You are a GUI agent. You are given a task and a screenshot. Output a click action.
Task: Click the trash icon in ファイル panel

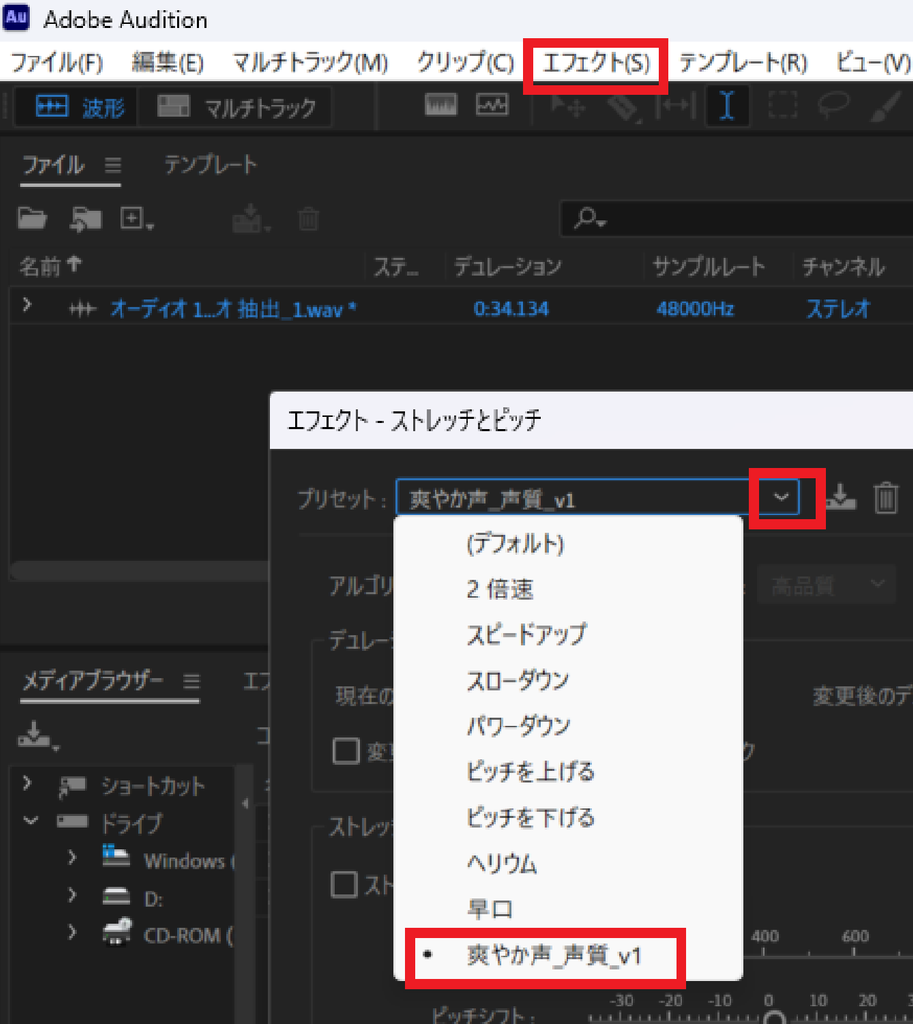[x=308, y=219]
